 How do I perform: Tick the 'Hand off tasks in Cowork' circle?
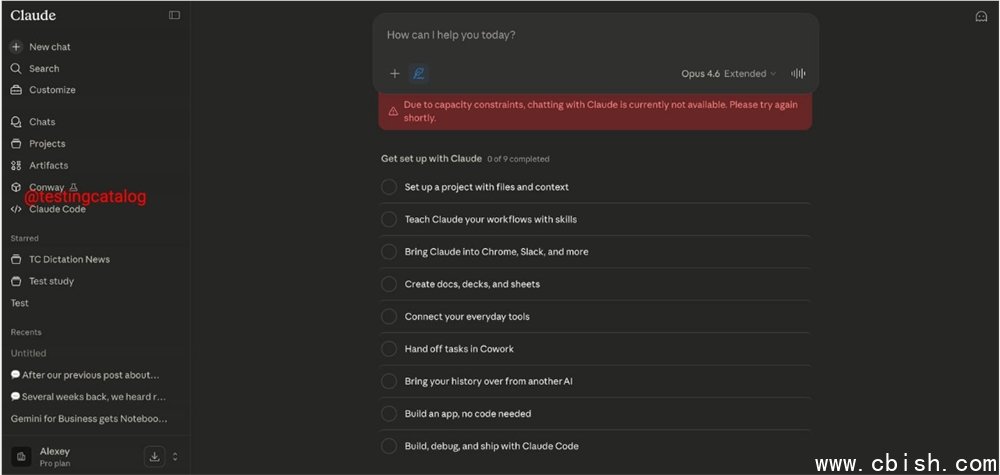389,349
